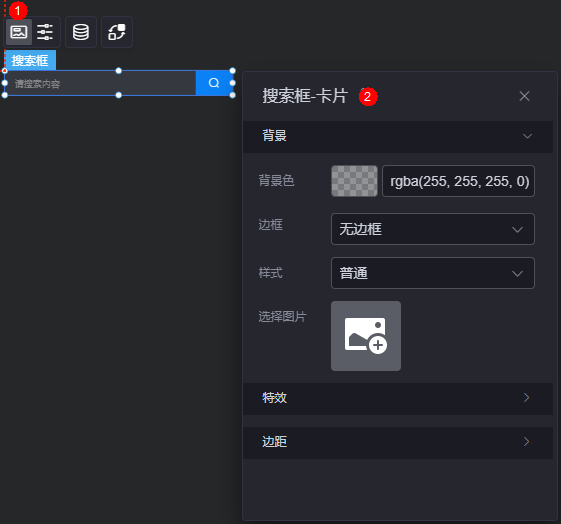Click the 搜索框-卡片 panel title

(305, 96)
